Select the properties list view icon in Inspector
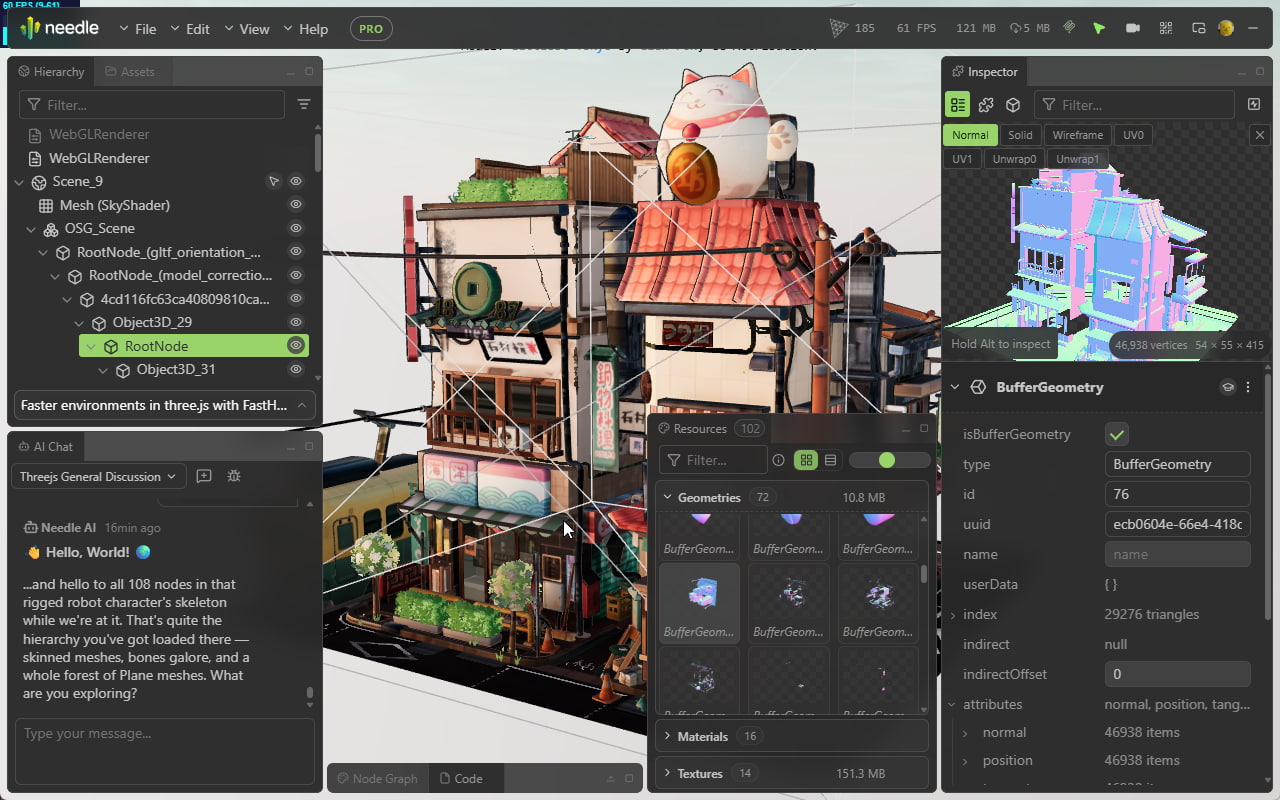This screenshot has width=1280, height=800. click(x=958, y=105)
